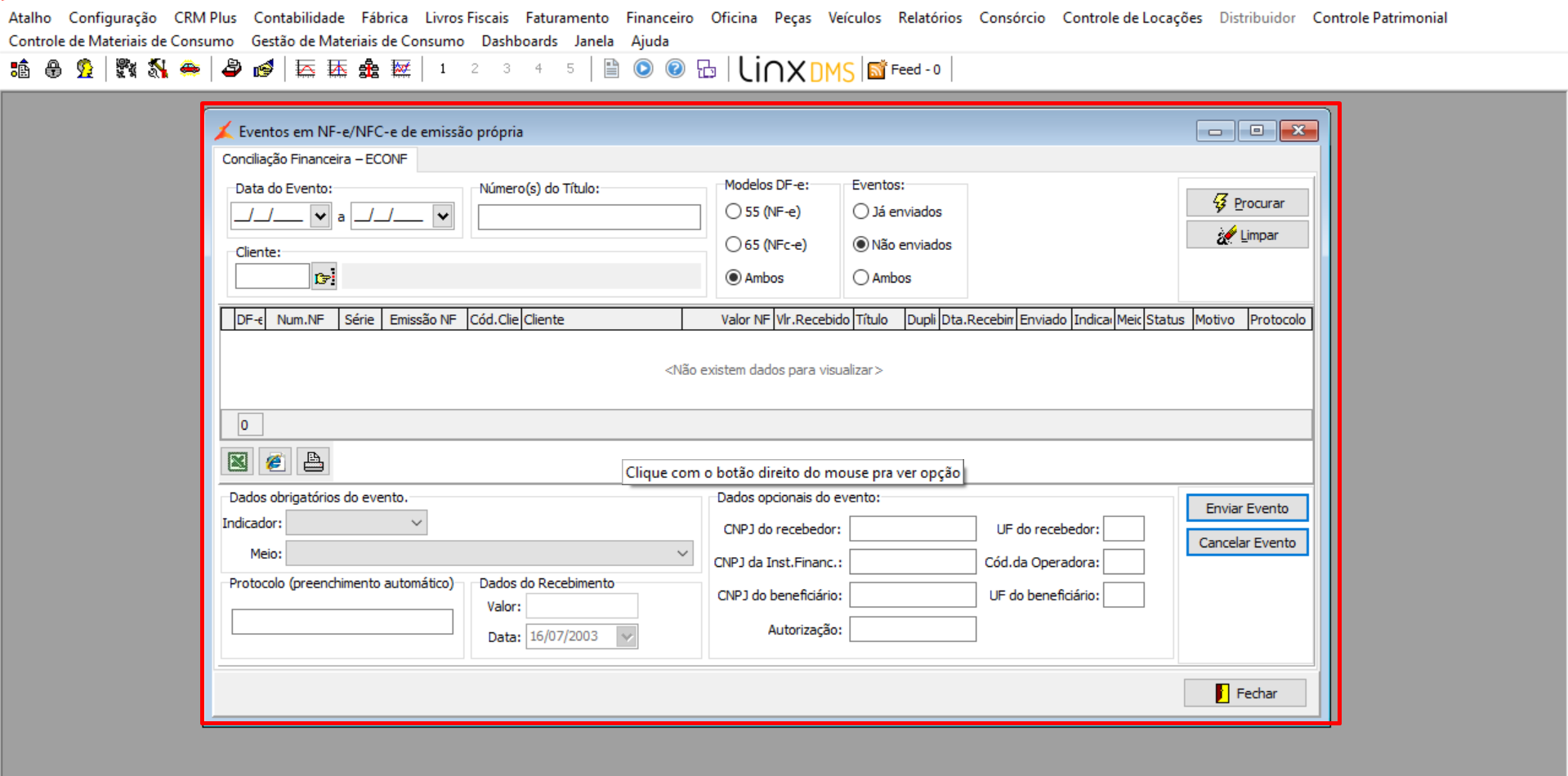
Task: Expand the Indicador combo box
Action: 417,523
